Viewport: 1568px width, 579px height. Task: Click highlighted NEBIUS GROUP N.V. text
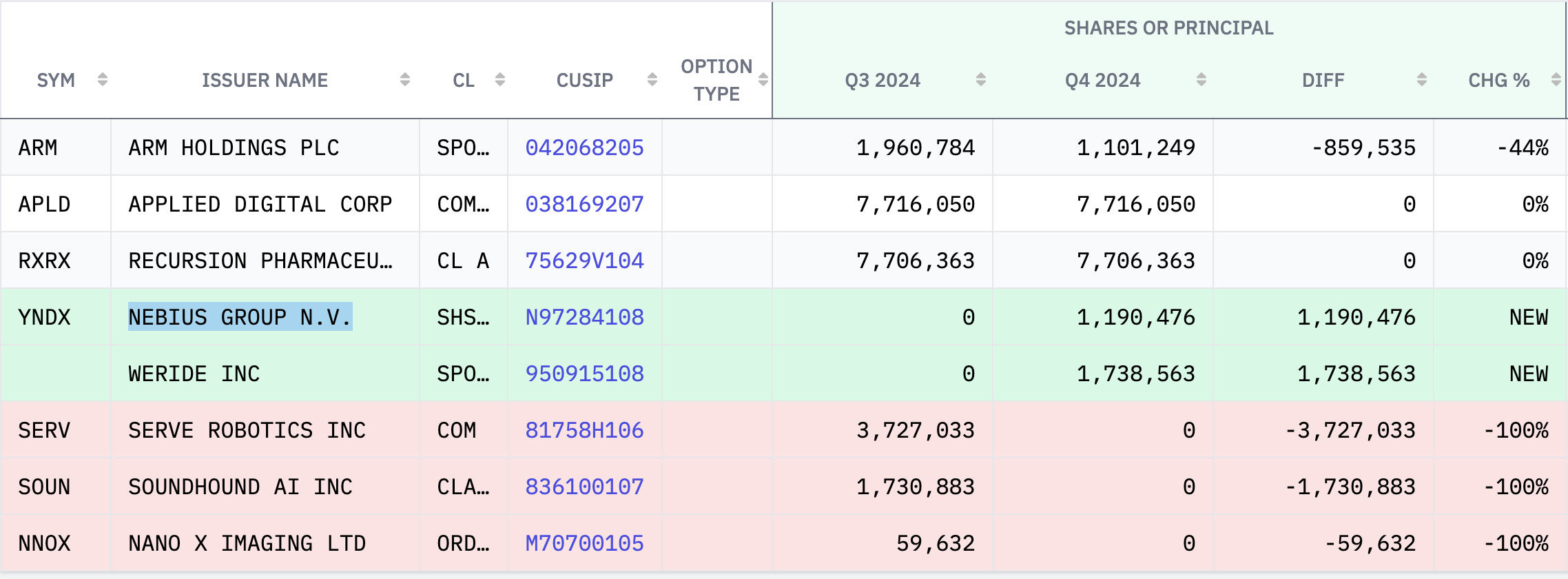[x=240, y=317]
